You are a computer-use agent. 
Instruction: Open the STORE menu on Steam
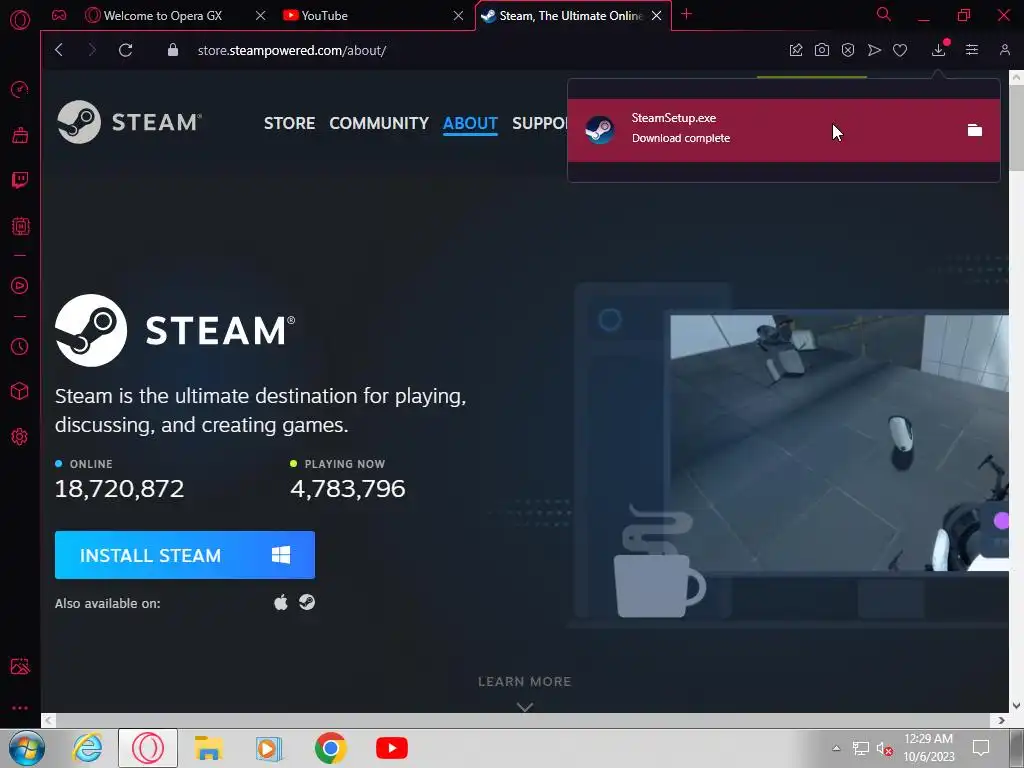pos(289,123)
